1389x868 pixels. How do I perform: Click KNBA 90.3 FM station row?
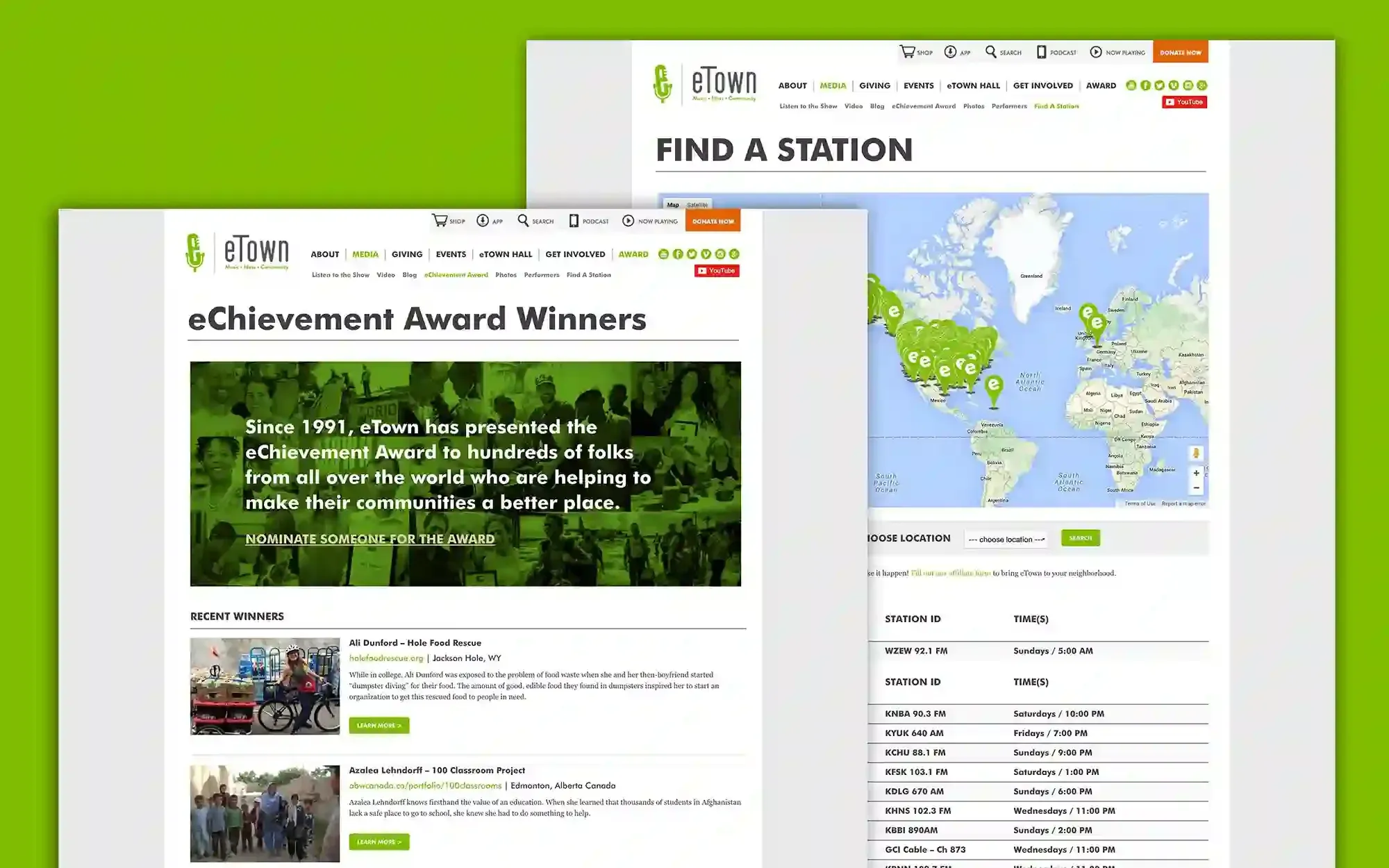[1038, 714]
